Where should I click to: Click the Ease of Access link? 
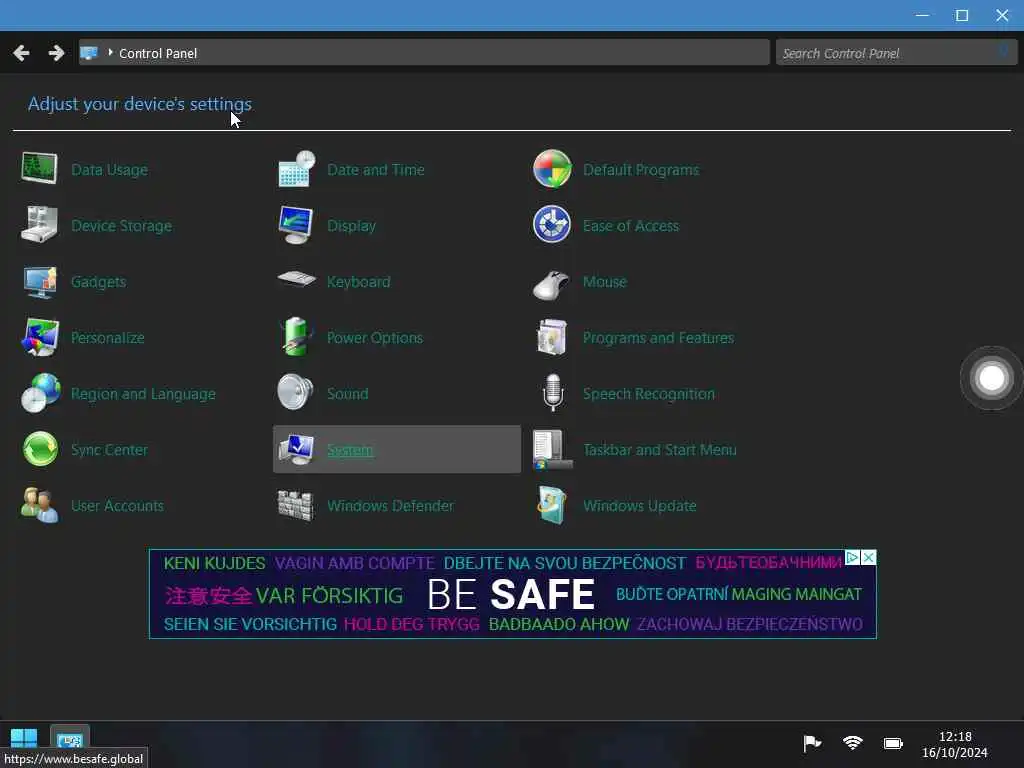(631, 226)
